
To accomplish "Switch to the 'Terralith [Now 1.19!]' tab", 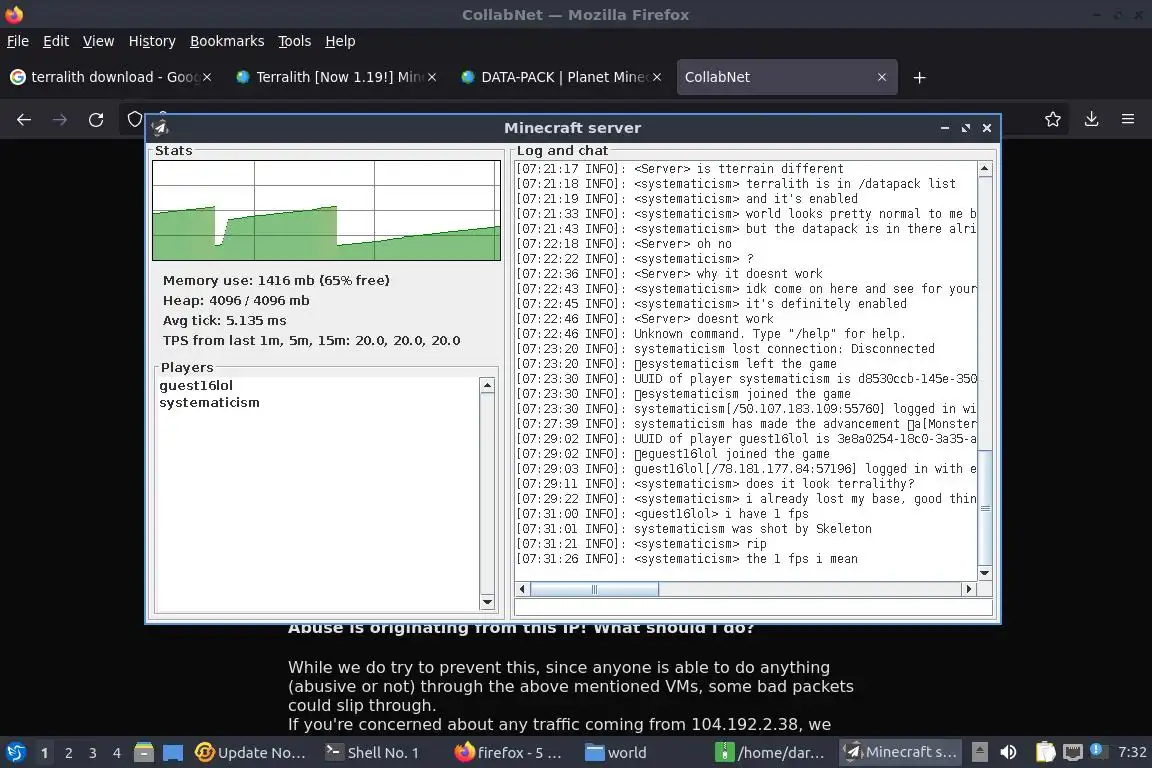I will pyautogui.click(x=335, y=77).
